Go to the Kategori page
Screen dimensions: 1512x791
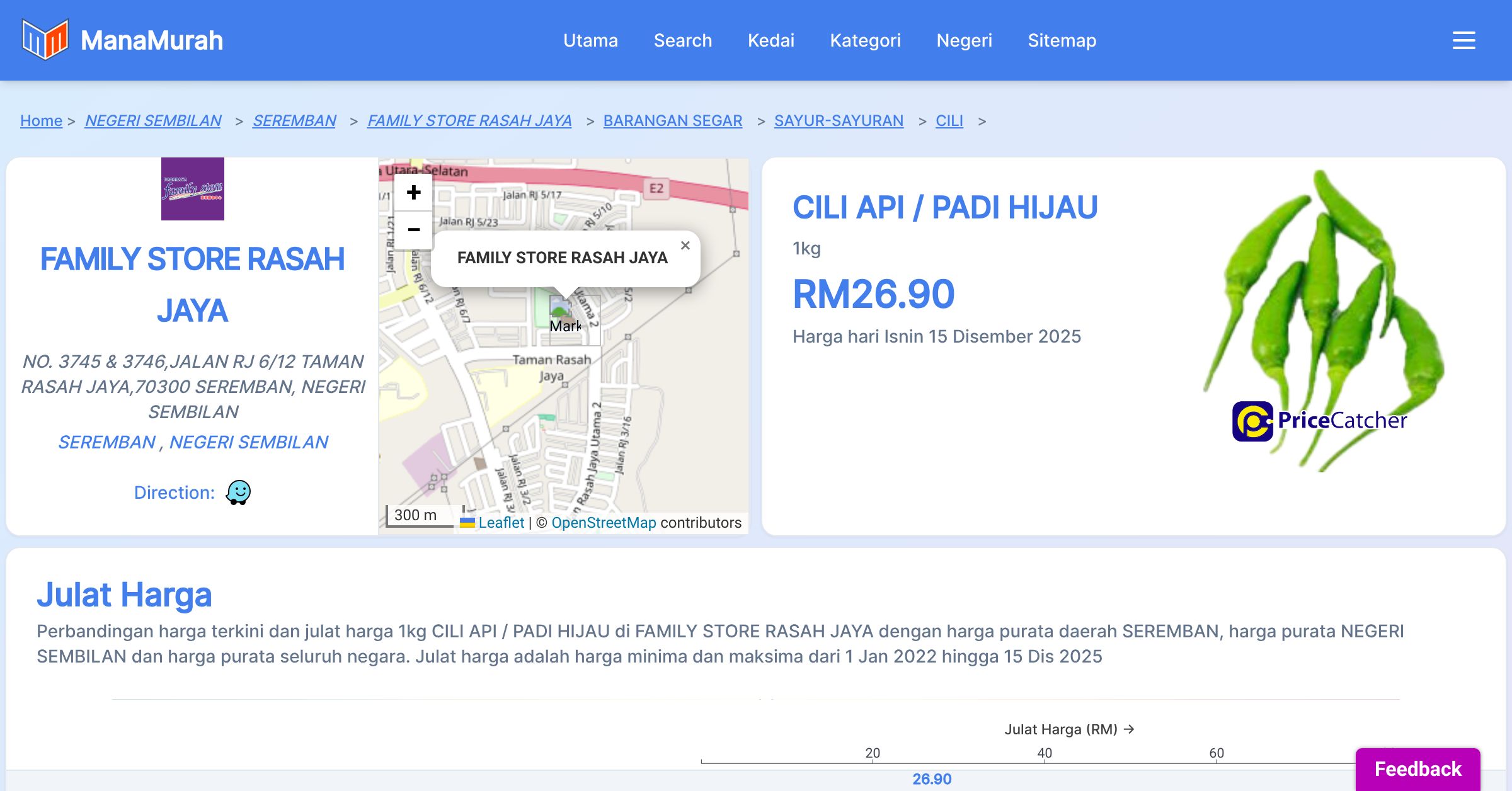[x=865, y=40]
